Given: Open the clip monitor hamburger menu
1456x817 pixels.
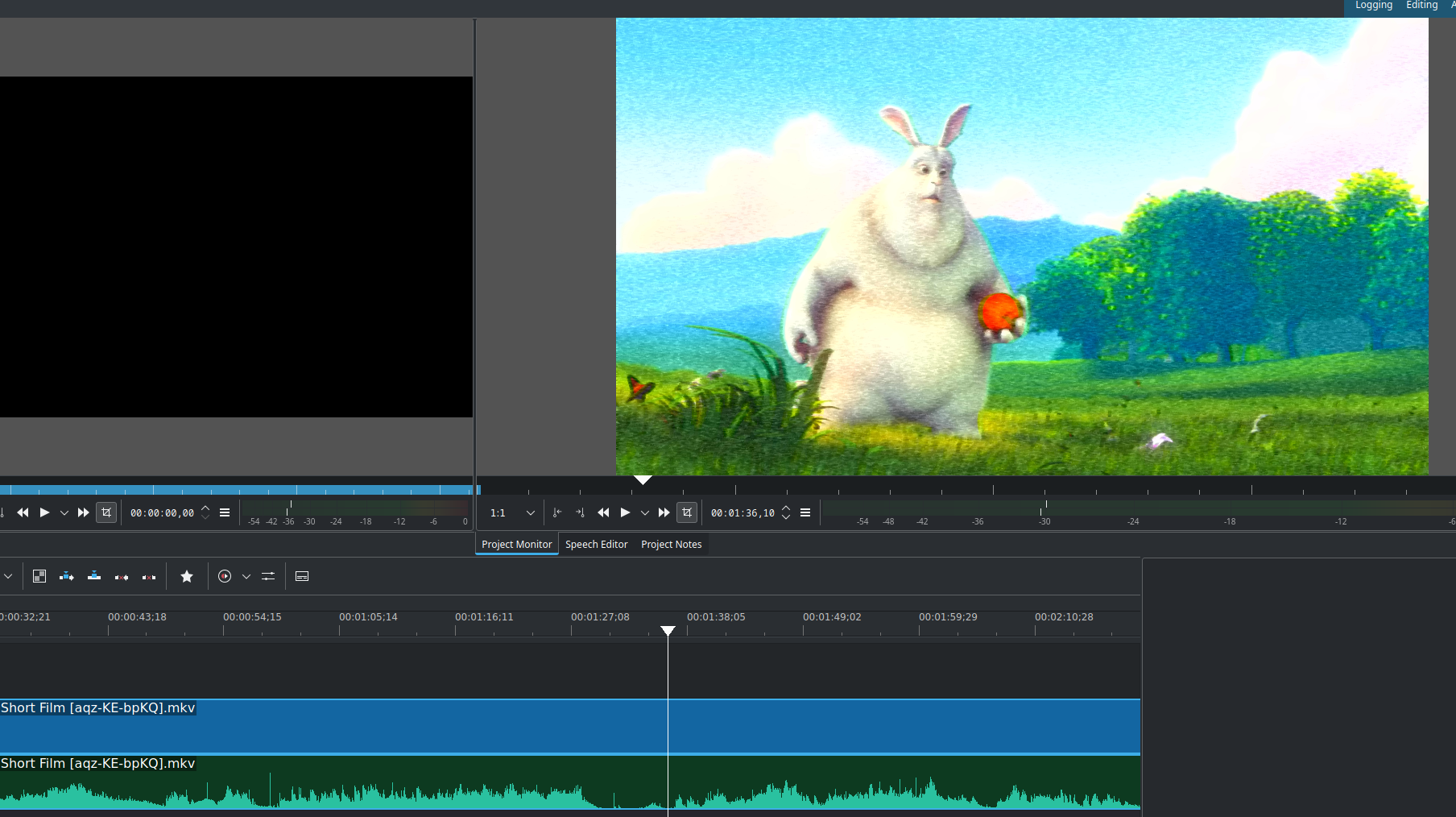Looking at the screenshot, I should 225,512.
